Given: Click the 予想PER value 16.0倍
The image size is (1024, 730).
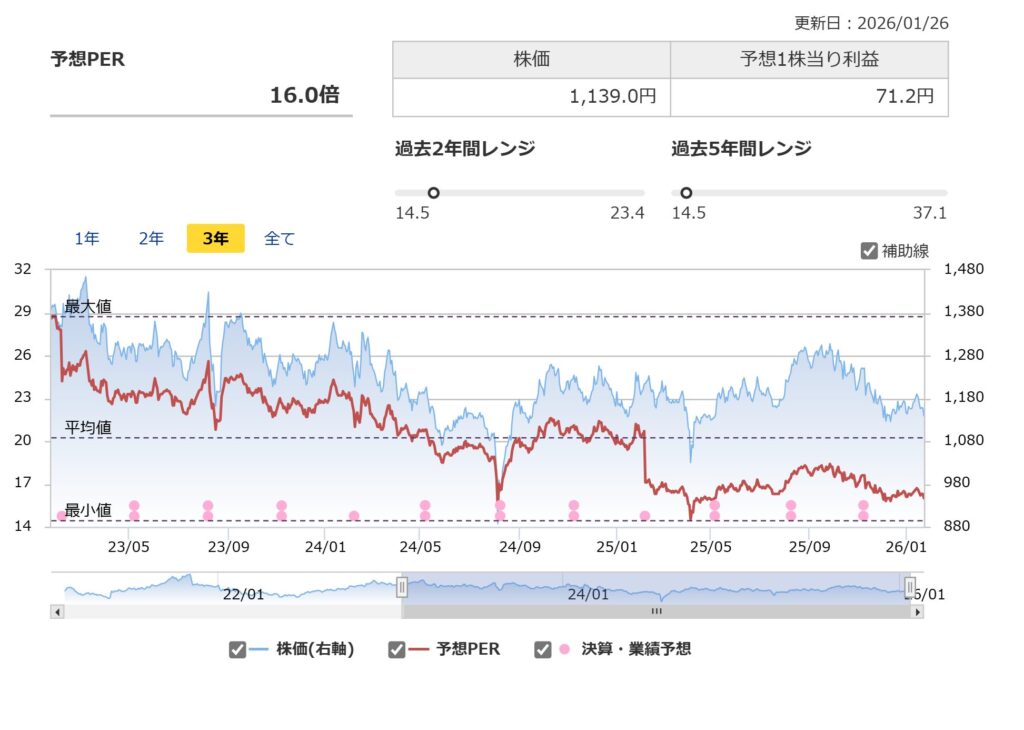Looking at the screenshot, I should [x=306, y=96].
